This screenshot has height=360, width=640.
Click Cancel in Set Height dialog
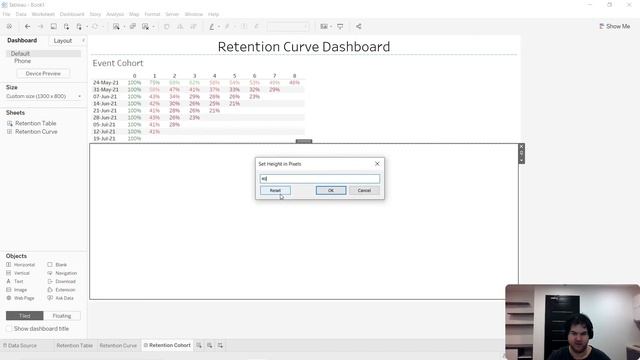tap(364, 191)
